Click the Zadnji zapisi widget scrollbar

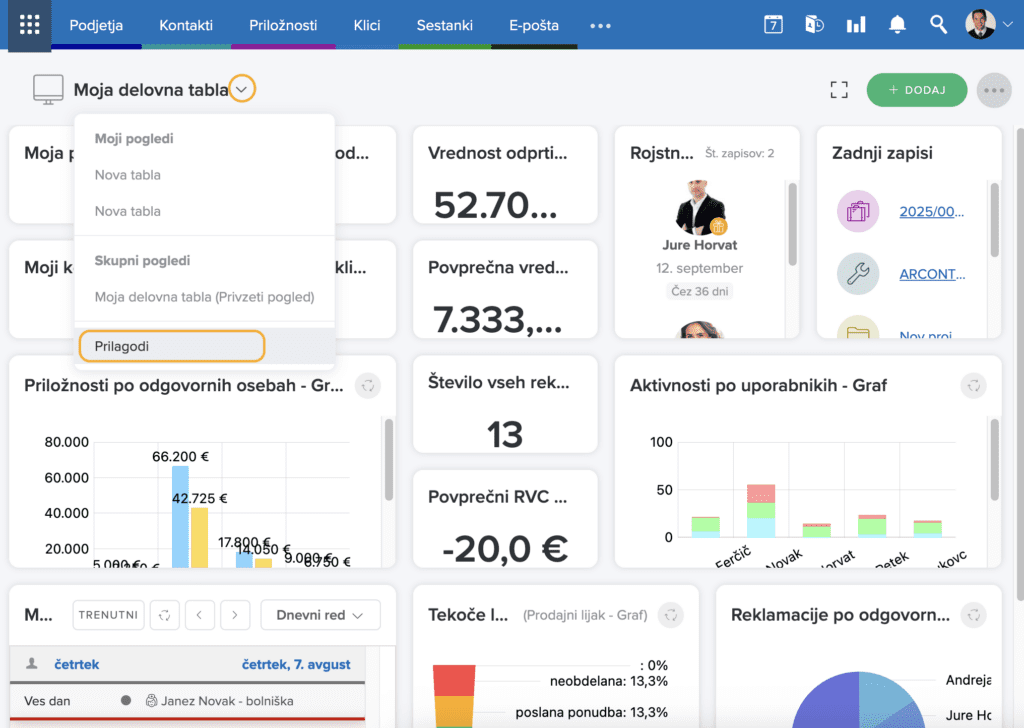[x=993, y=220]
